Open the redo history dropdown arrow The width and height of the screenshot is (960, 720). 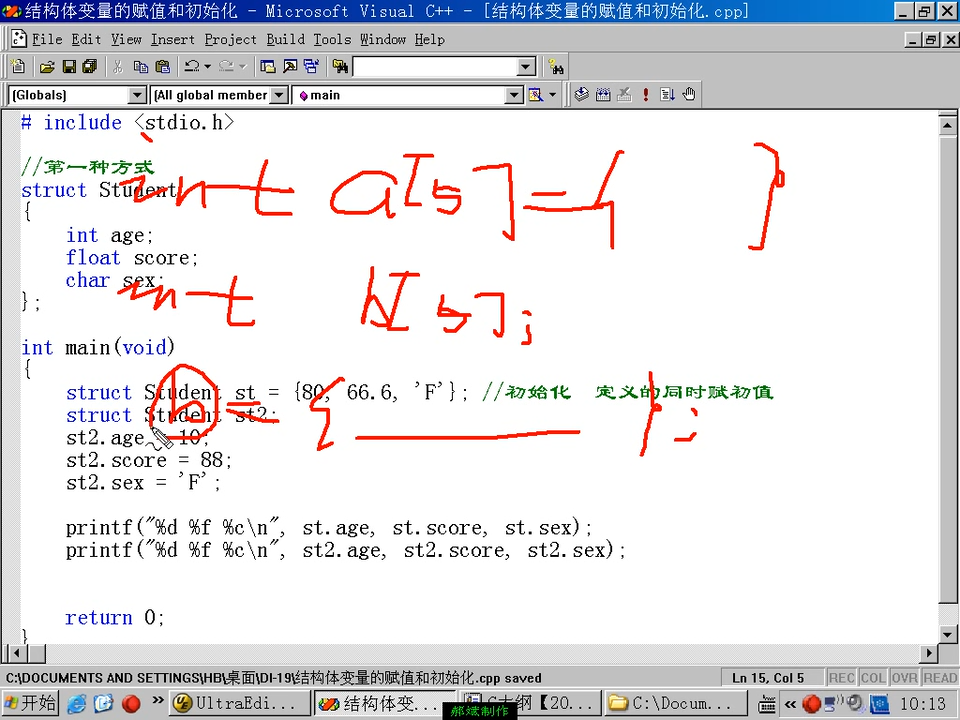(242, 66)
